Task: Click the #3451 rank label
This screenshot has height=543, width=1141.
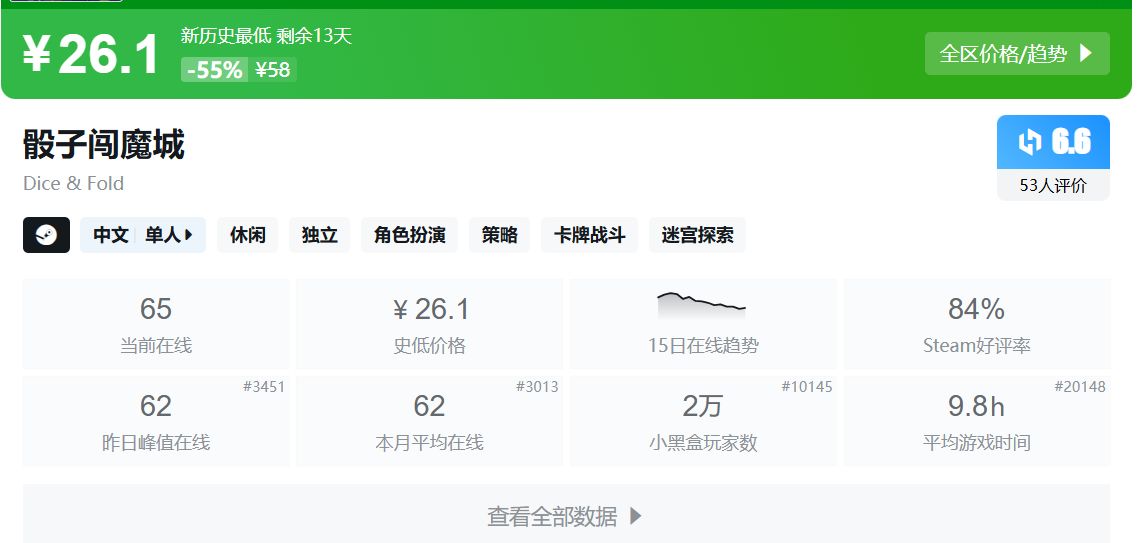Action: (x=264, y=387)
